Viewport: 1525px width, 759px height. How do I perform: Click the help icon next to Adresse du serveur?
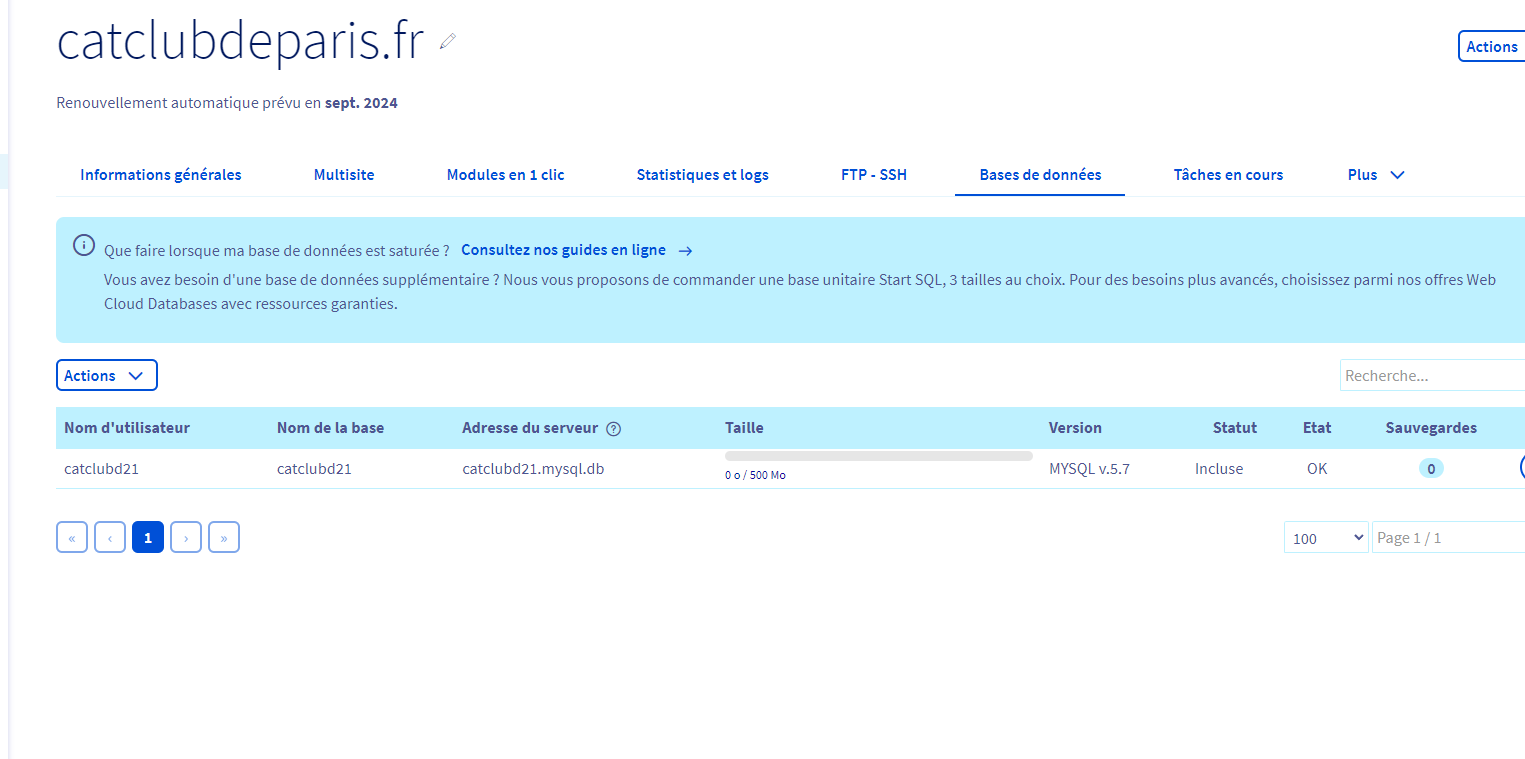(x=614, y=429)
